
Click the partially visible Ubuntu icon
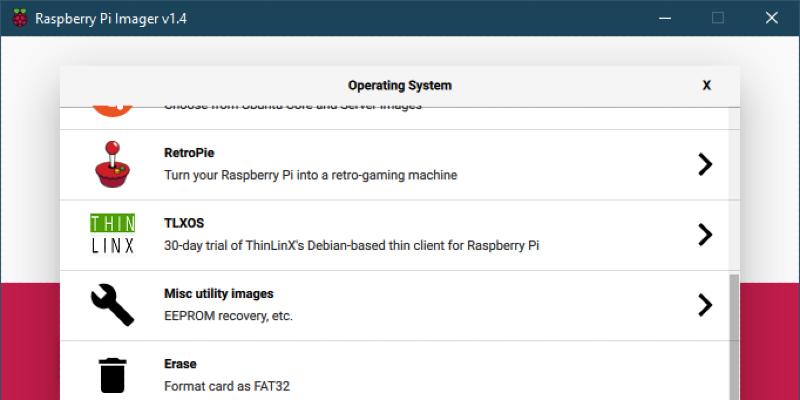(113, 111)
